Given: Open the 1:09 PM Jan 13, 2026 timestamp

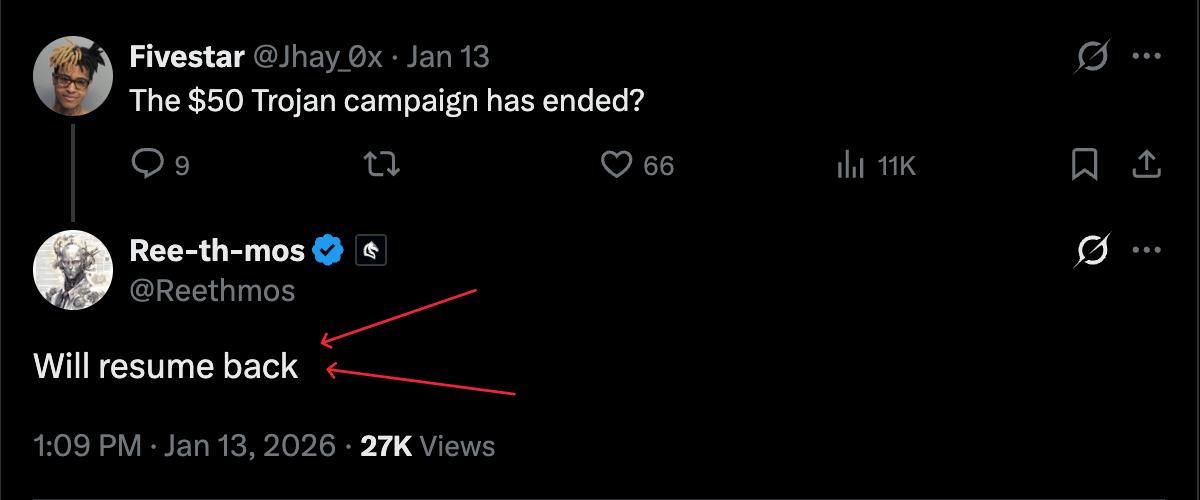Looking at the screenshot, I should pyautogui.click(x=184, y=445).
